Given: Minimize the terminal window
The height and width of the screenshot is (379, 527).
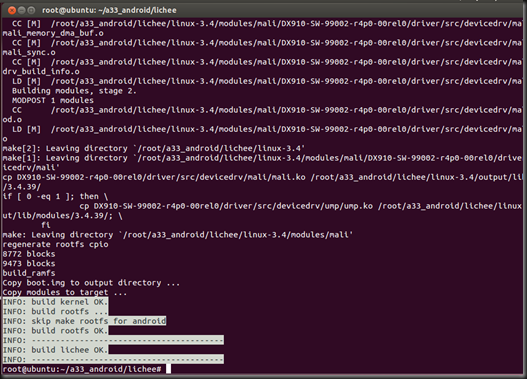Looking at the screenshot, I should click(x=22, y=10).
